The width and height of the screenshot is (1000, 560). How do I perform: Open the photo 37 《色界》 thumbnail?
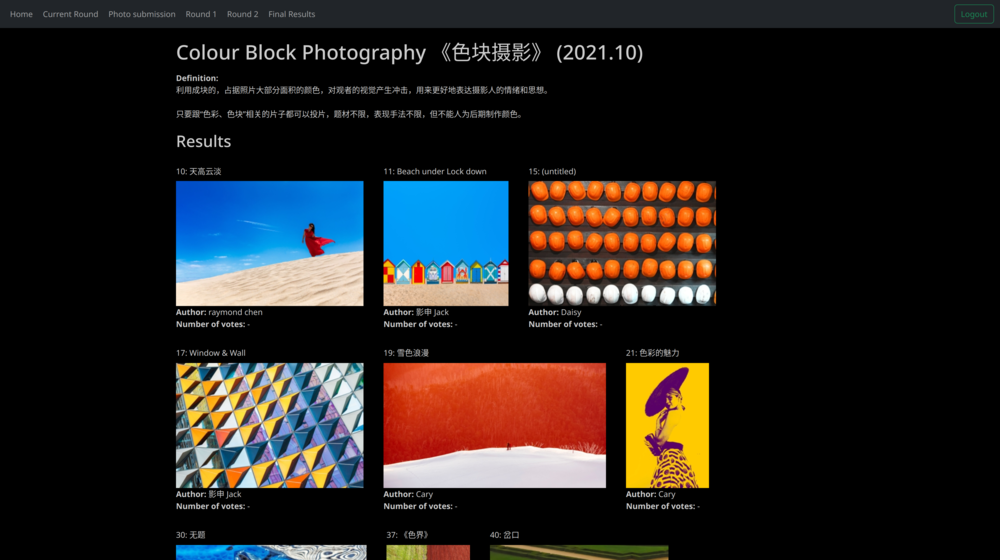click(428, 552)
